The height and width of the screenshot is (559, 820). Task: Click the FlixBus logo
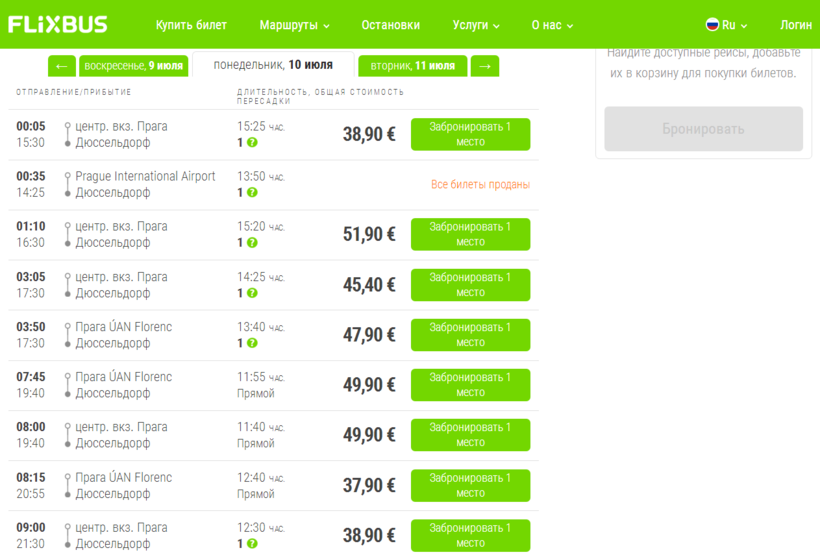pyautogui.click(x=58, y=25)
